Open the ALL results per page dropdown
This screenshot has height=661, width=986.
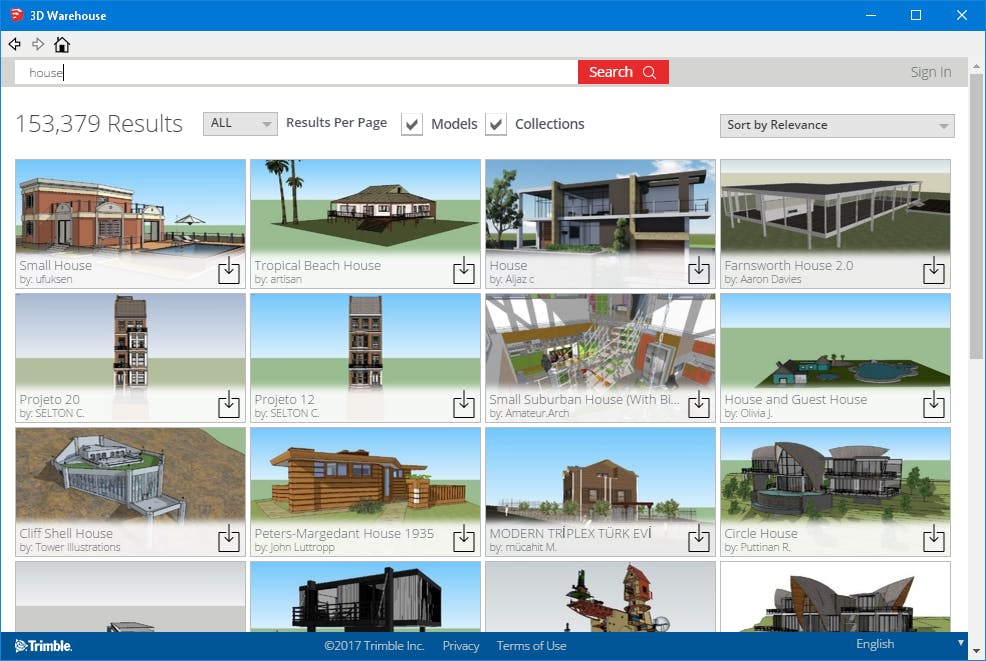pyautogui.click(x=240, y=124)
